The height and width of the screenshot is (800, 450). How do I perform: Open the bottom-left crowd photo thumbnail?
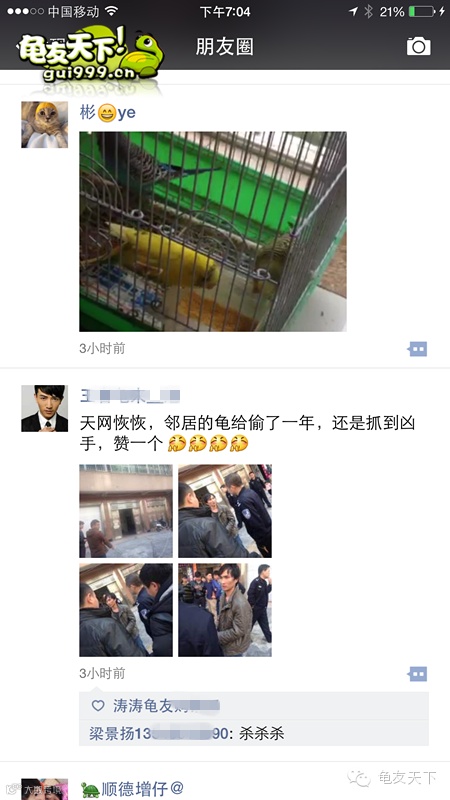pyautogui.click(x=126, y=610)
